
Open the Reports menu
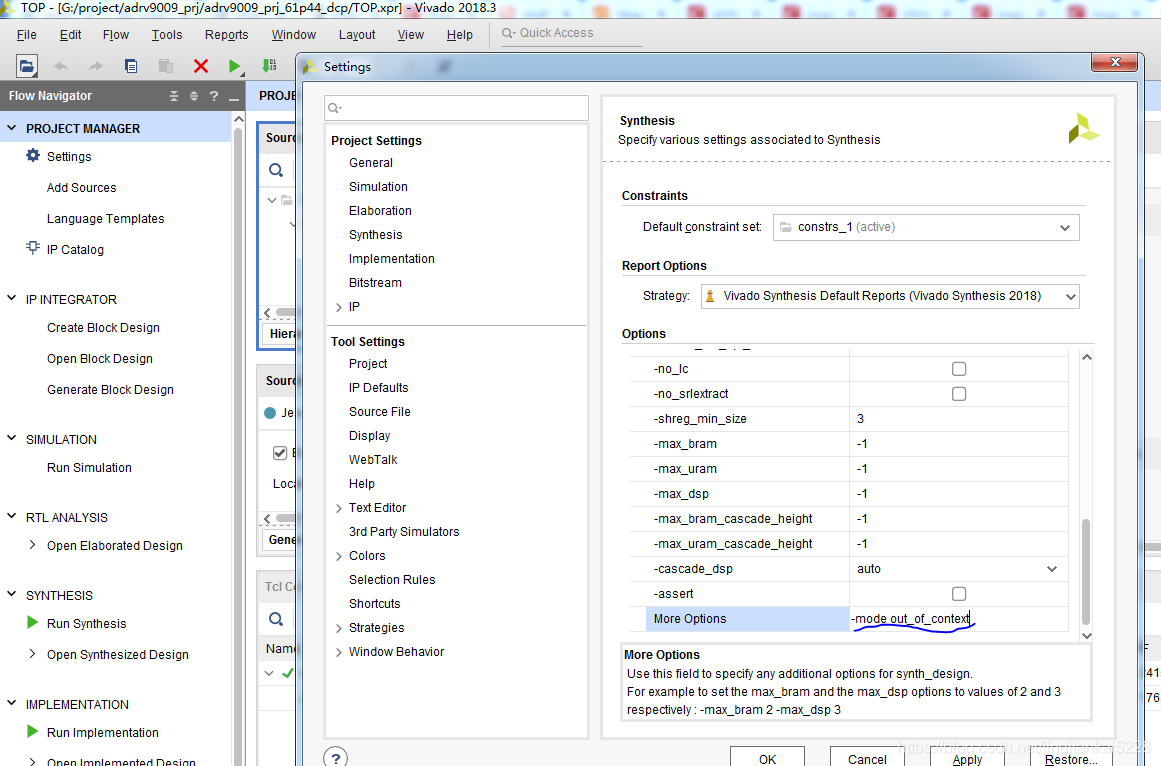(227, 35)
